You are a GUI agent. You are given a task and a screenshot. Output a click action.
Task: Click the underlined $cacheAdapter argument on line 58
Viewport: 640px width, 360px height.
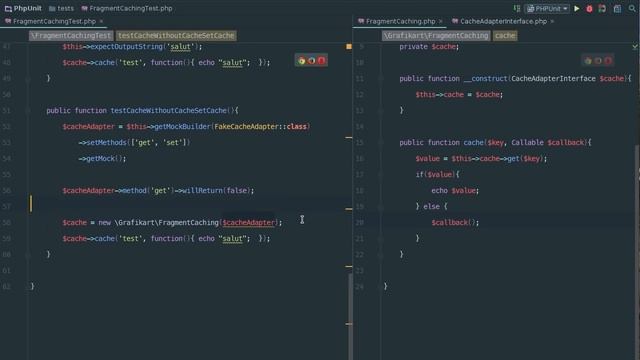pos(249,222)
